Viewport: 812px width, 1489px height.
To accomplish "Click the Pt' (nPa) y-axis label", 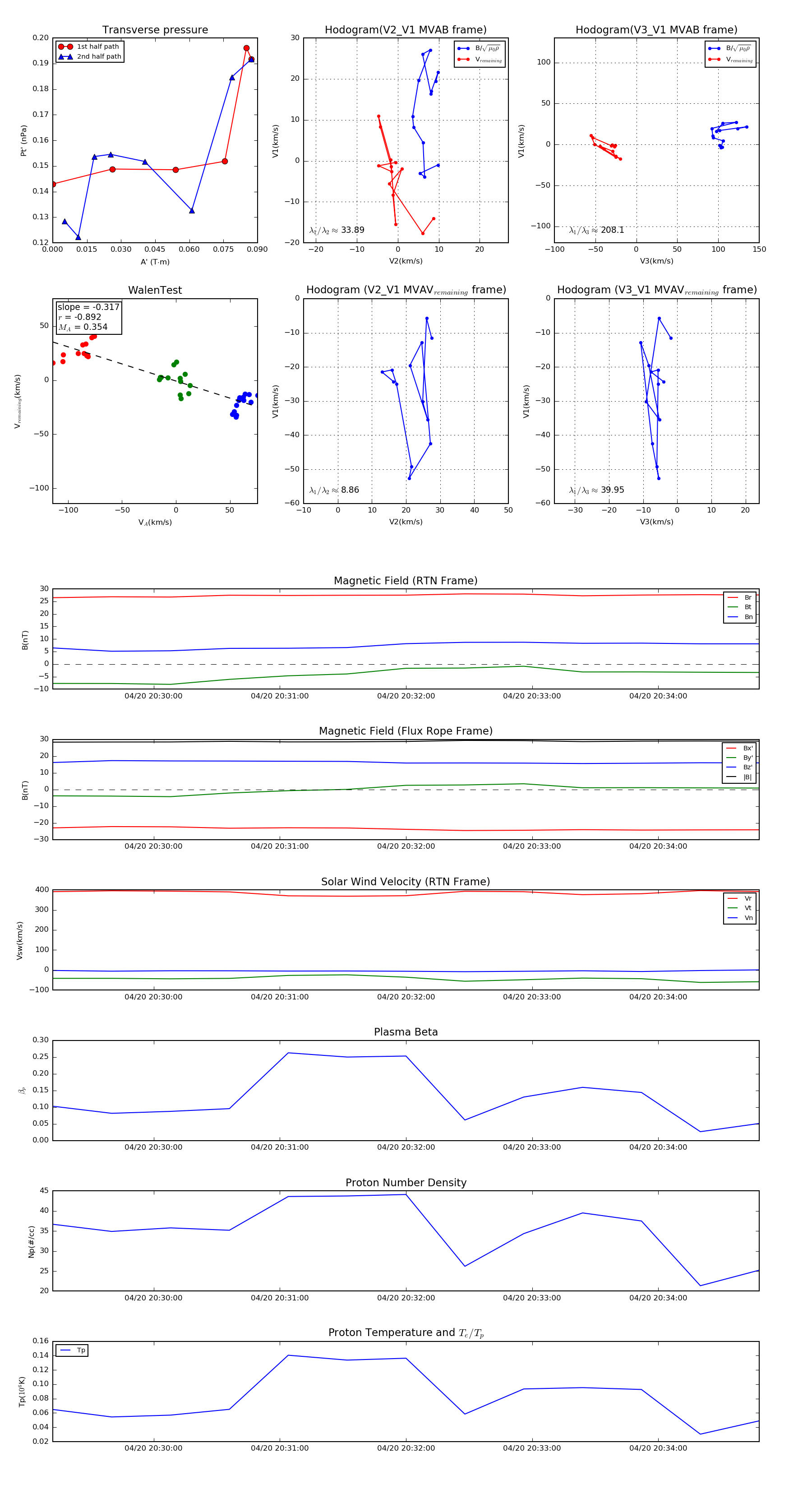I will click(x=24, y=140).
